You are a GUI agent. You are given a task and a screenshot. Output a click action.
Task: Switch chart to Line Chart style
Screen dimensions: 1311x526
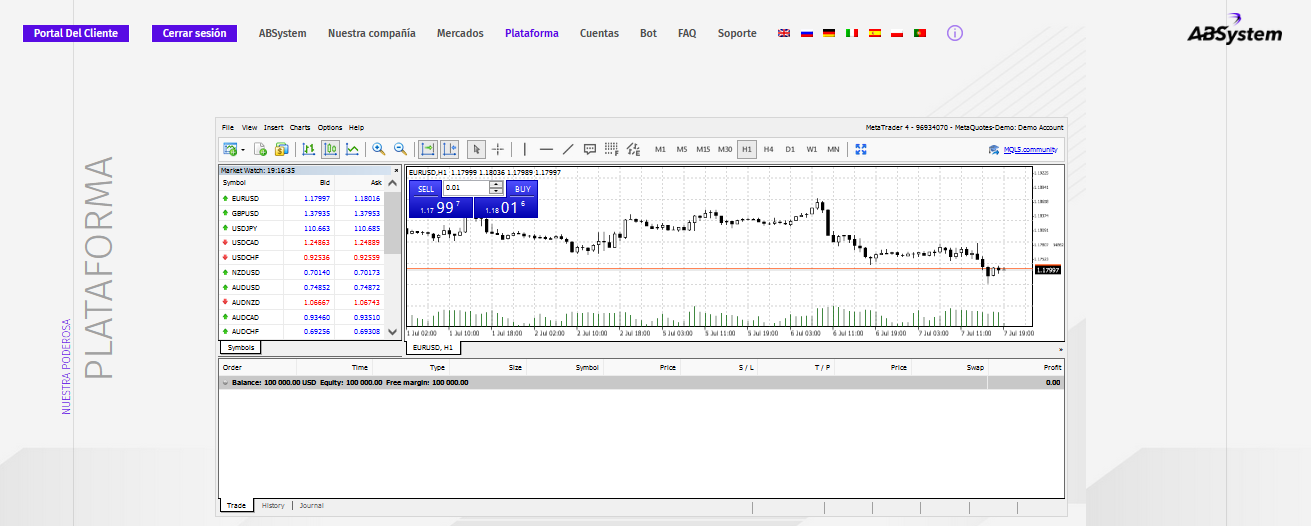(x=352, y=149)
